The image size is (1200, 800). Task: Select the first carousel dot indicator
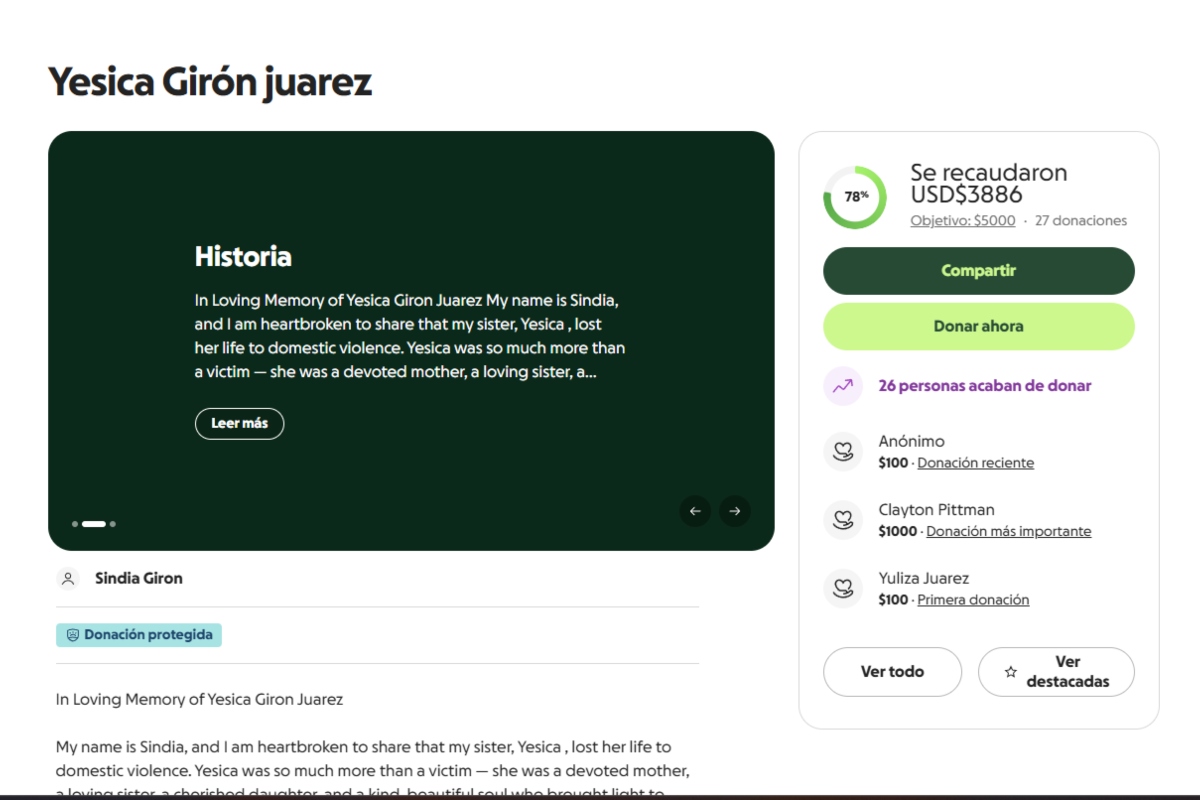coord(75,524)
